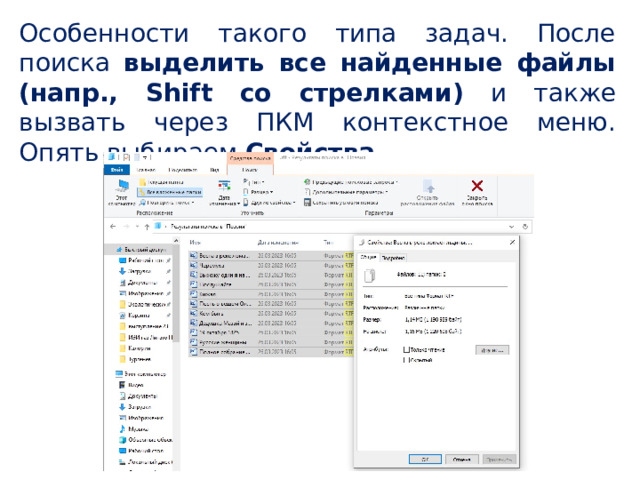The width and height of the screenshot is (640, 480).
Task: Select the Search ribbon tab
Action: pyautogui.click(x=249, y=170)
